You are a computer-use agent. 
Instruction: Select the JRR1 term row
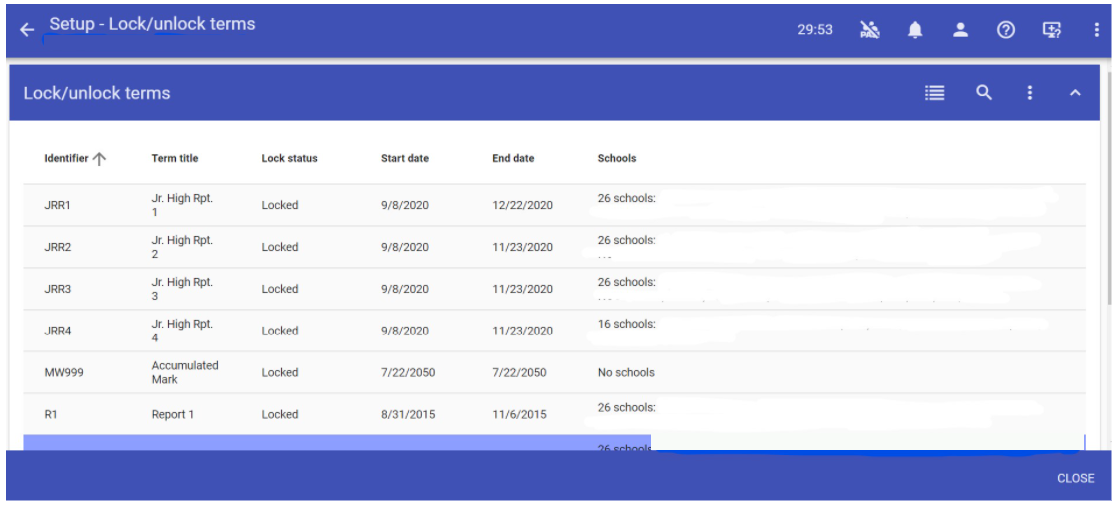pos(300,205)
